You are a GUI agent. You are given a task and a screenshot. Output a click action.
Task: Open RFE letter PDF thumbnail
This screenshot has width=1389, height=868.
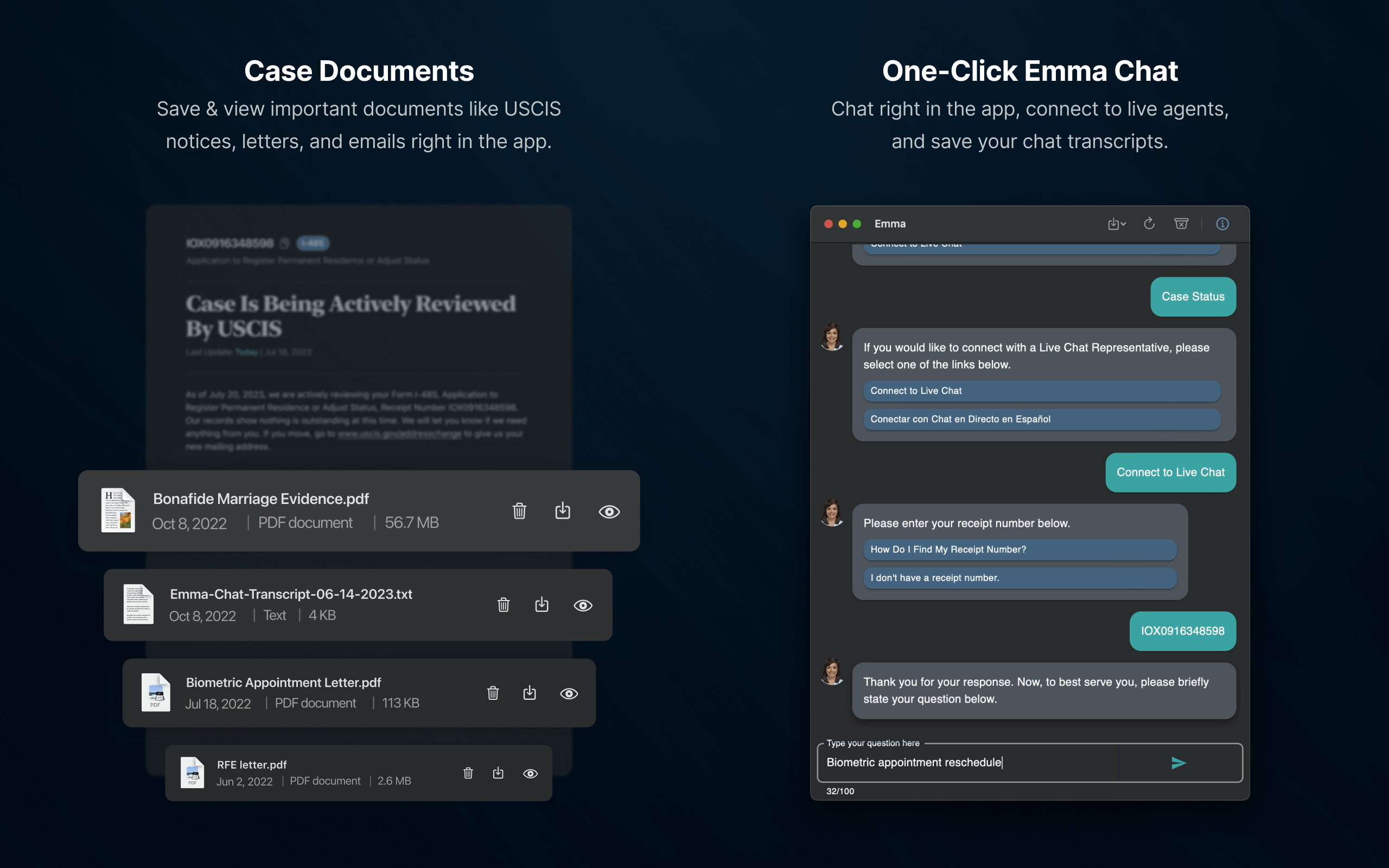point(192,773)
